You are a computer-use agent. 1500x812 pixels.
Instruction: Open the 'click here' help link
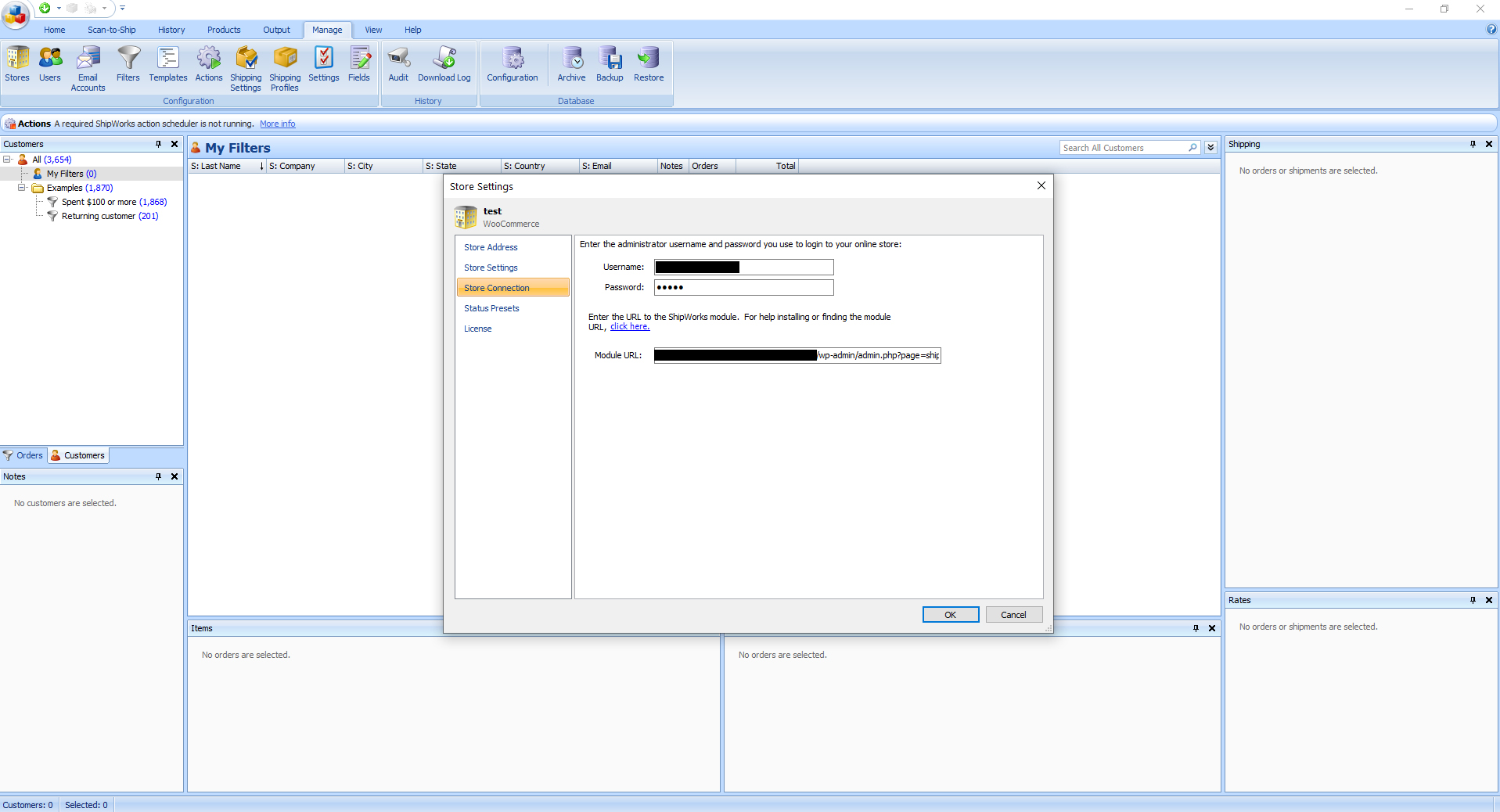tap(630, 327)
